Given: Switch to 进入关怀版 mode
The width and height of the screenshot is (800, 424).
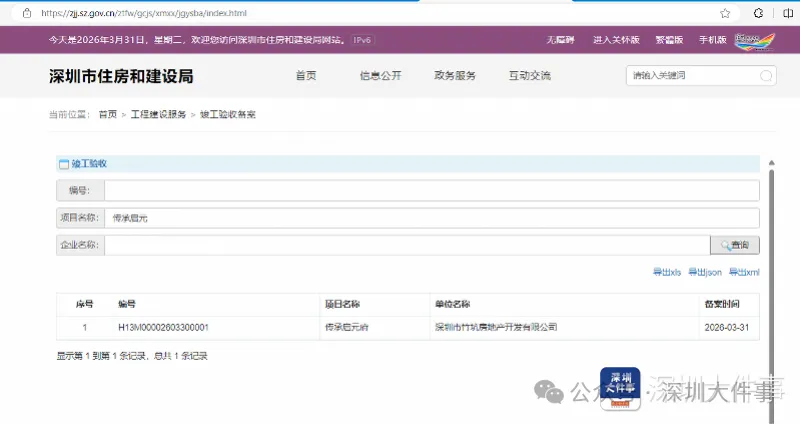Looking at the screenshot, I should pyautogui.click(x=616, y=40).
